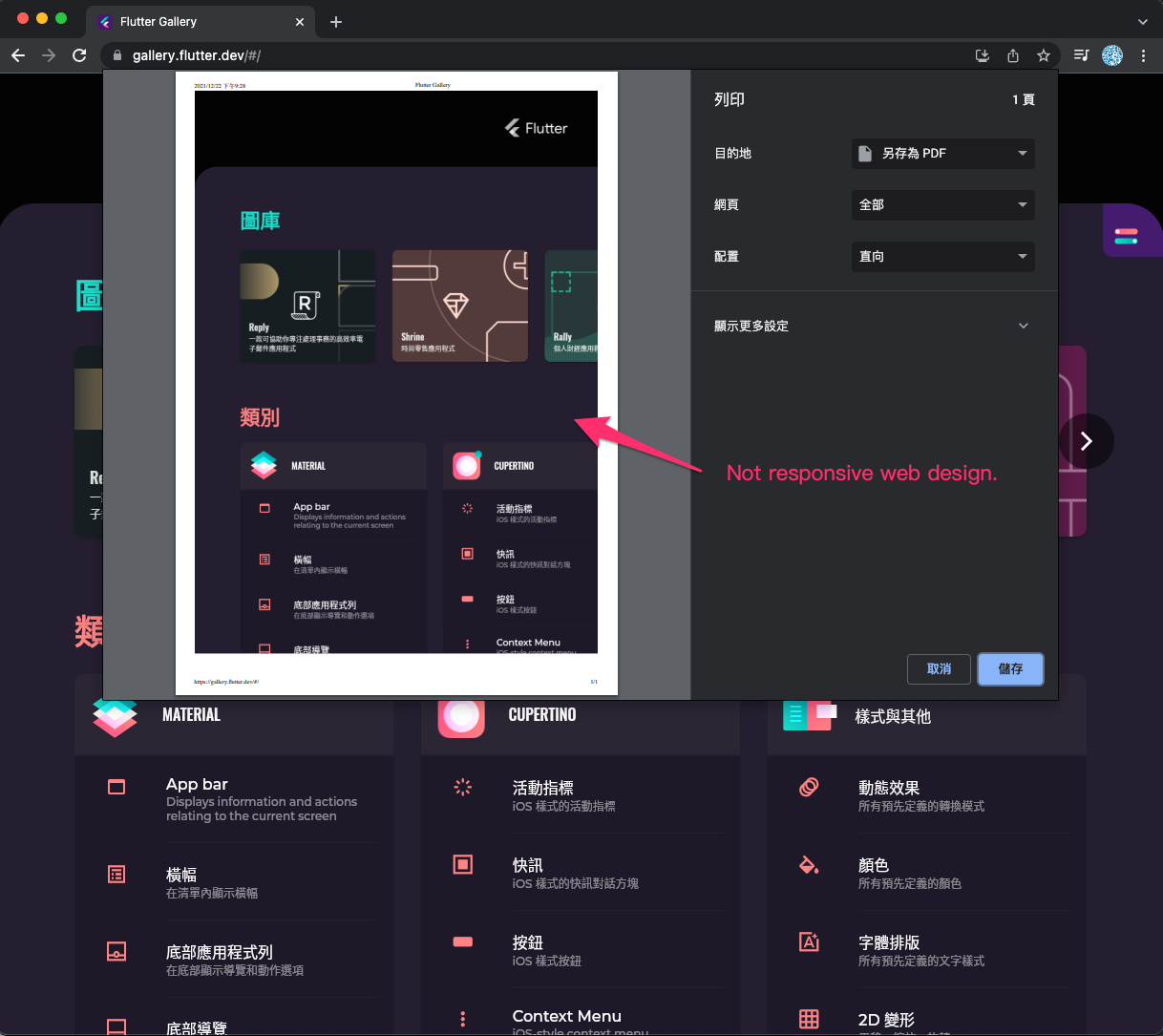This screenshot has width=1163, height=1036.
Task: Click the 儲存 save button
Action: 1010,669
